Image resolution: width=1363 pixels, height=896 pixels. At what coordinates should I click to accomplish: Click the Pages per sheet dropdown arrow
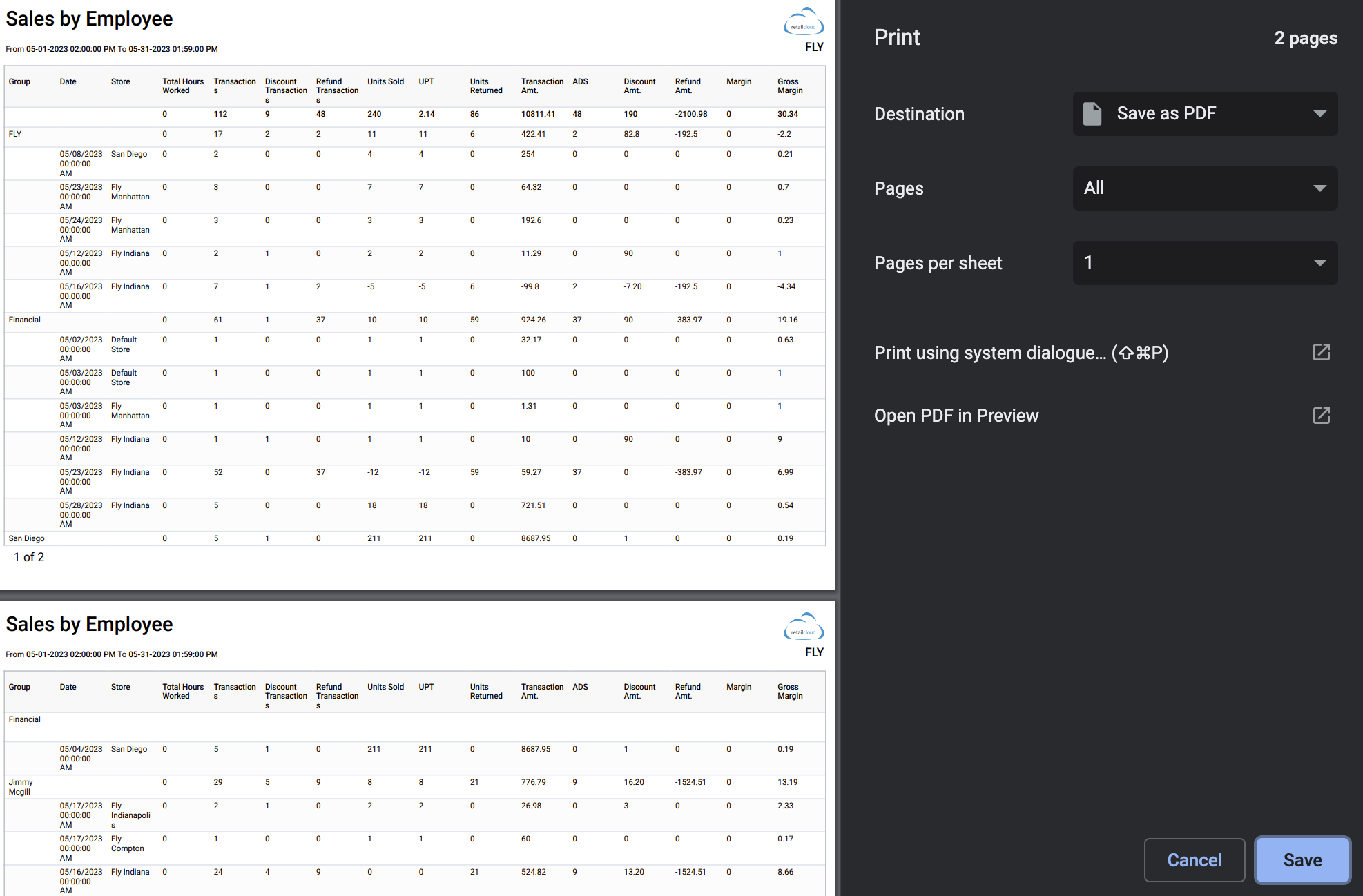pos(1319,262)
